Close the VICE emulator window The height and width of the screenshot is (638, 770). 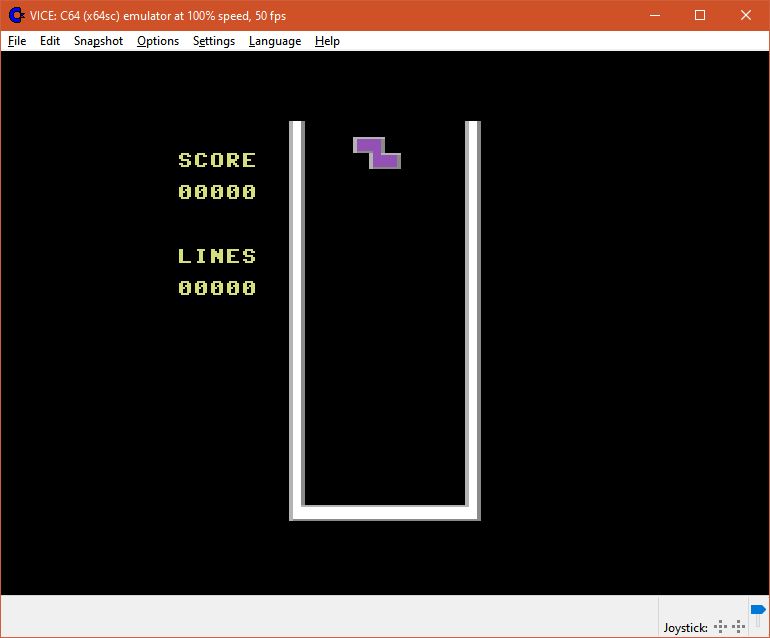[745, 15]
